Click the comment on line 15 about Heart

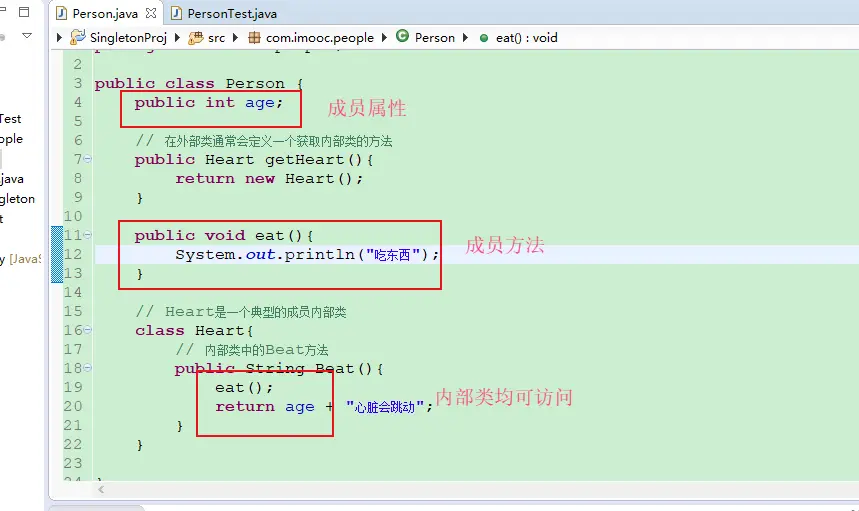241,312
